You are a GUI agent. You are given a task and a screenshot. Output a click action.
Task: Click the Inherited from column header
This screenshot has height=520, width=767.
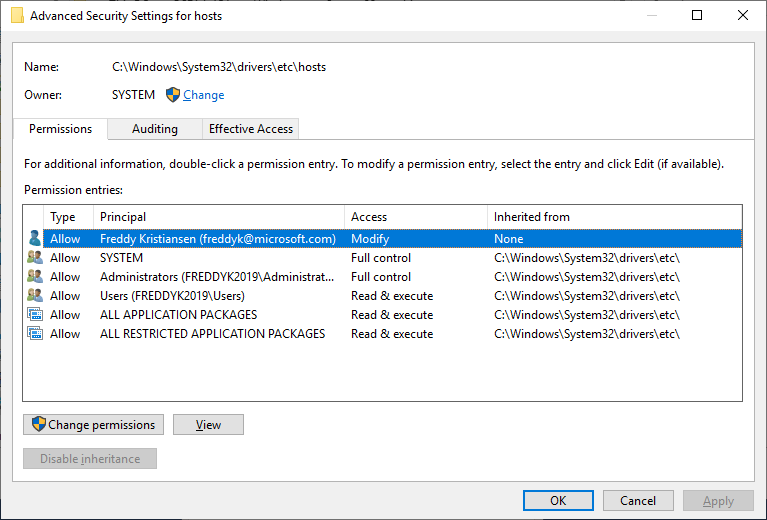[612, 217]
